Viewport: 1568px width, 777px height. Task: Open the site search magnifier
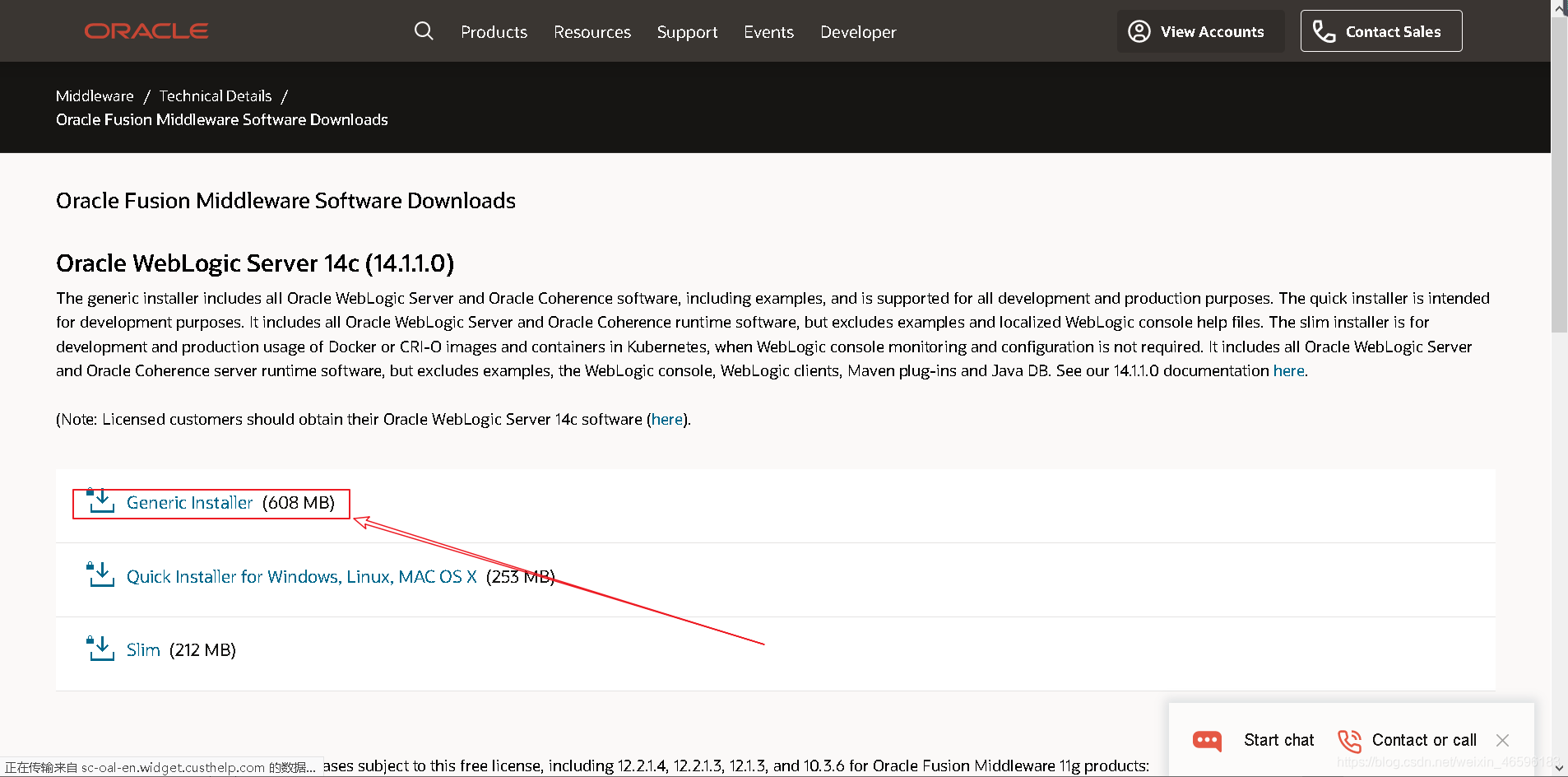pyautogui.click(x=424, y=31)
